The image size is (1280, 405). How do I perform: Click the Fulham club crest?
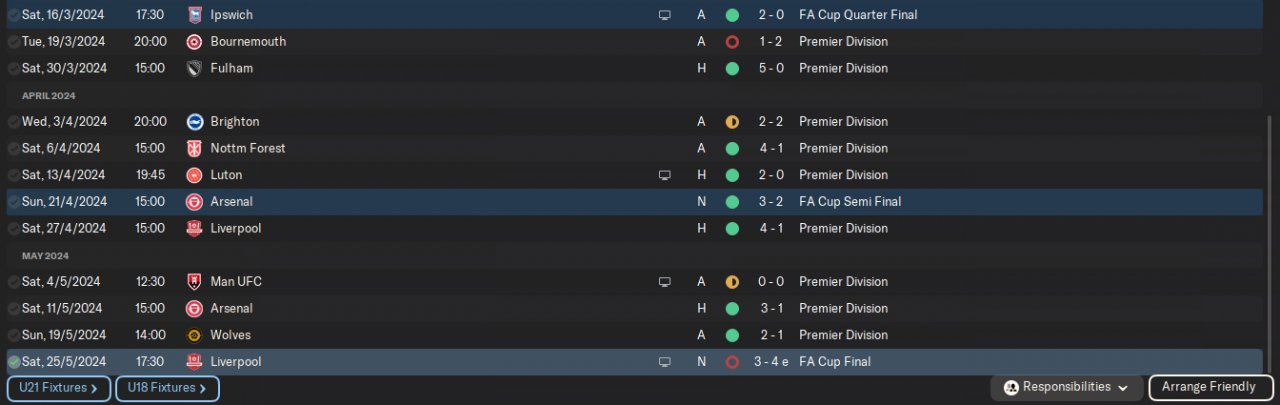[194, 69]
